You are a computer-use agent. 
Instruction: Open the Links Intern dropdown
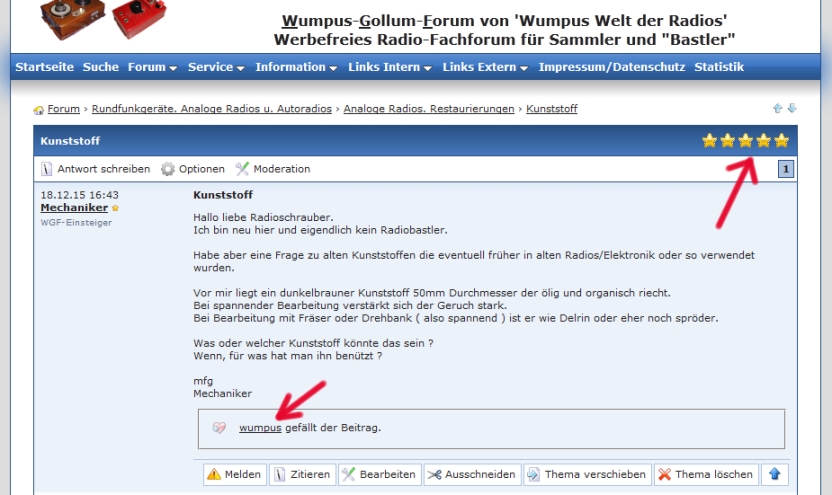point(390,67)
